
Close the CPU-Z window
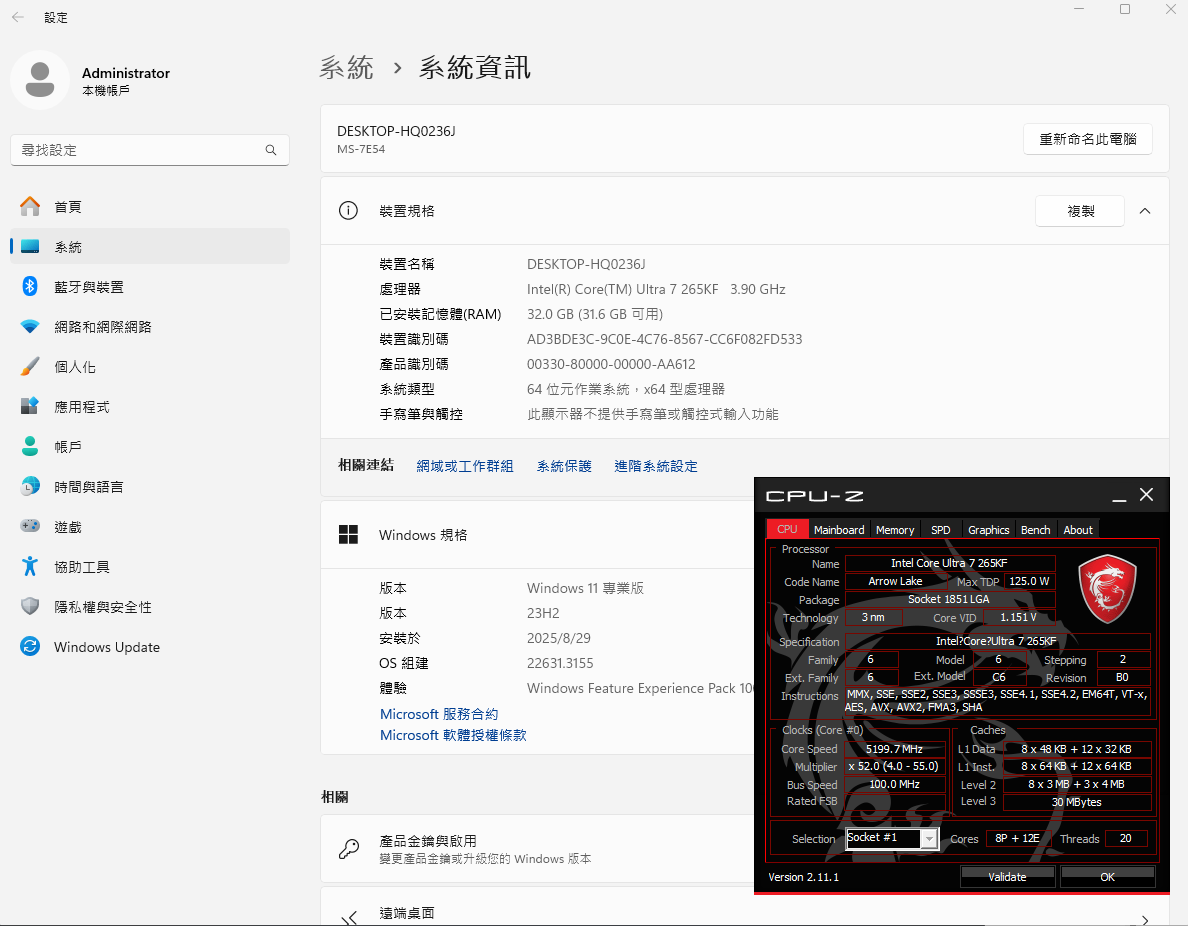[1146, 495]
